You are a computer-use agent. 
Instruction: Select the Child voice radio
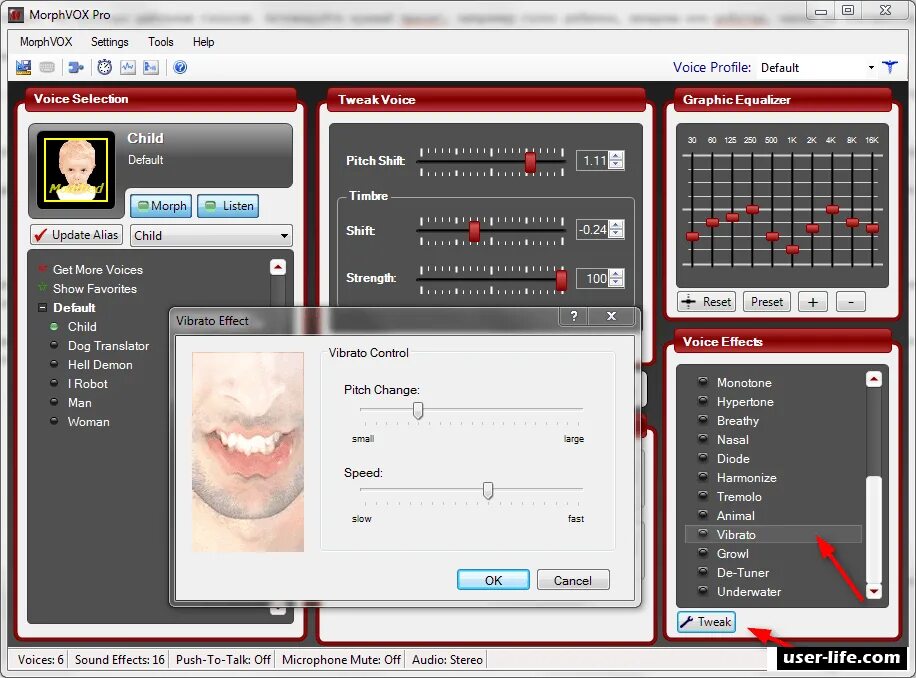tap(54, 326)
